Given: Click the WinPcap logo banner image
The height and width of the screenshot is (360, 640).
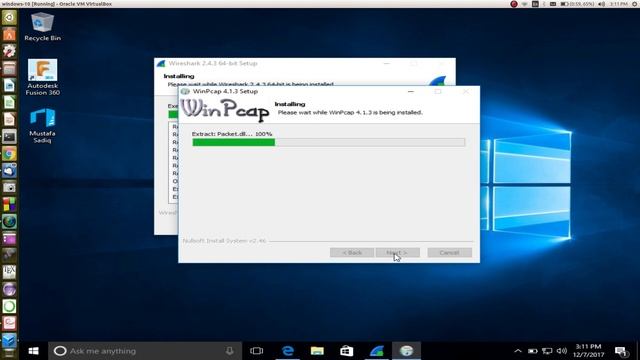Looking at the screenshot, I should point(225,110).
